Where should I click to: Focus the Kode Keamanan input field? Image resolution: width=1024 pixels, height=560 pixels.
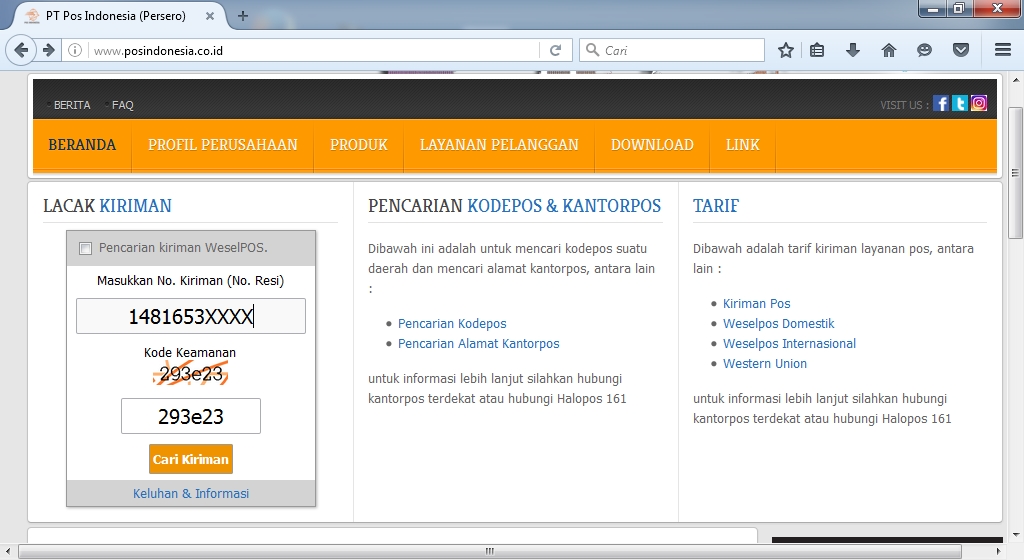(191, 416)
